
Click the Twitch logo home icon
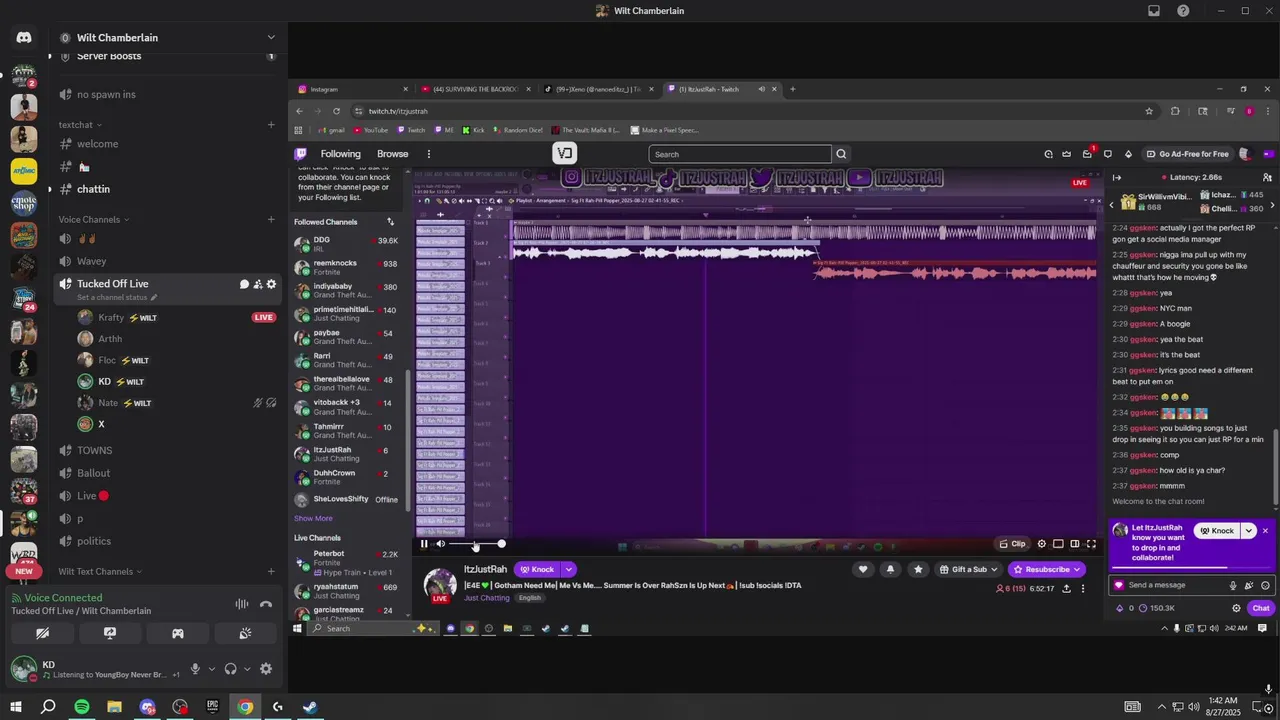[x=300, y=154]
